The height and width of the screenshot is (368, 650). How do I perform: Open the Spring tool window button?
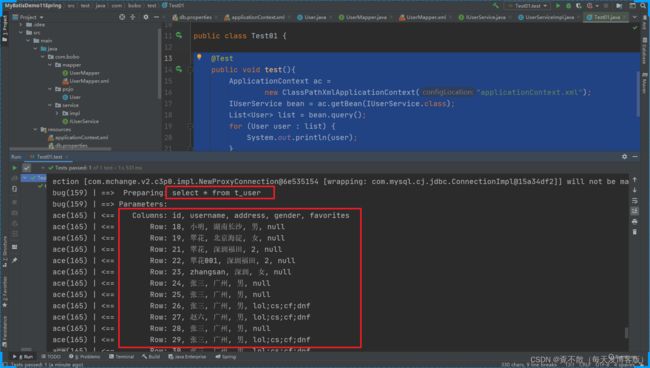(226, 356)
